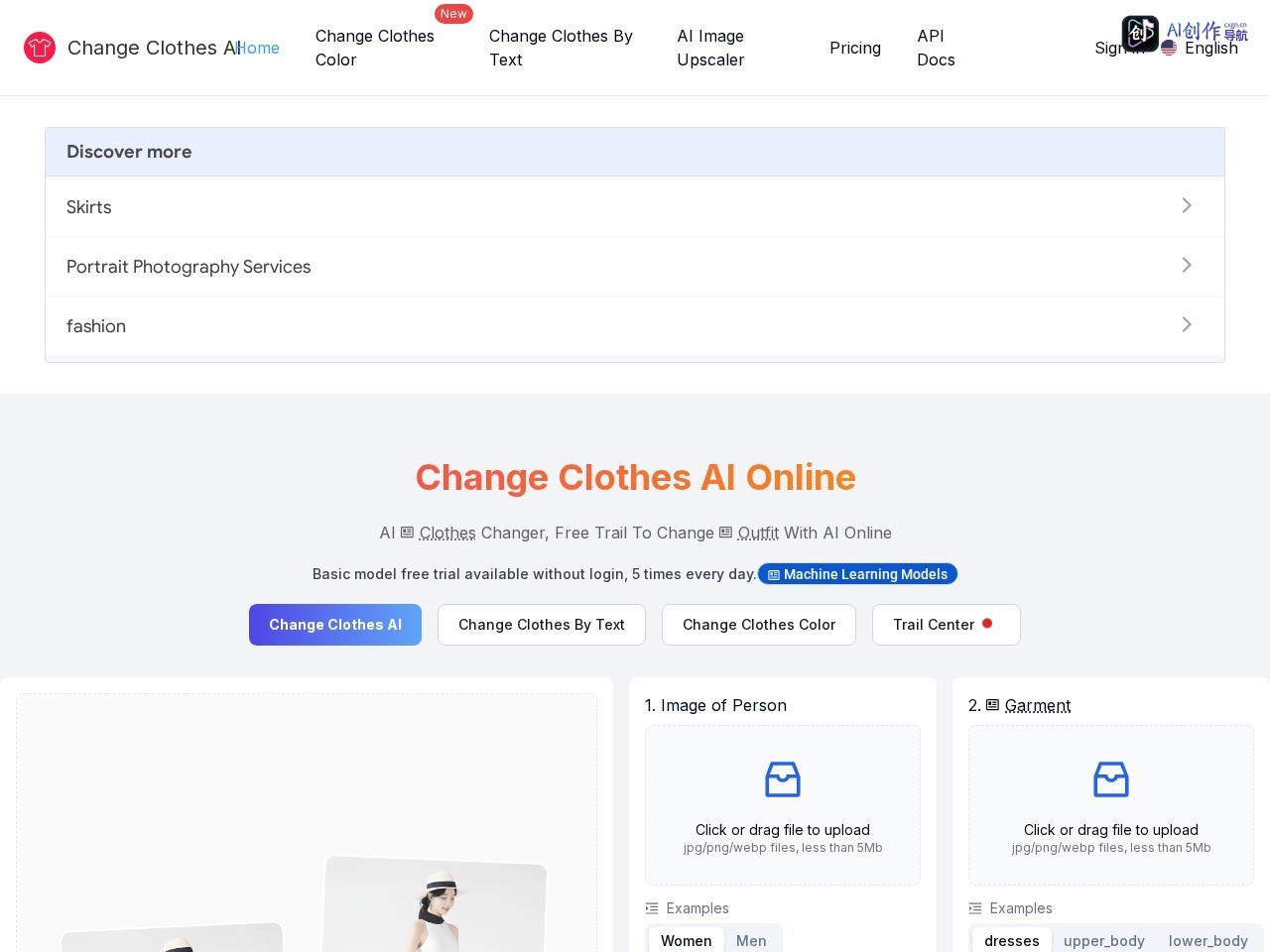Select the lower_body garment tab

[x=1208, y=940]
